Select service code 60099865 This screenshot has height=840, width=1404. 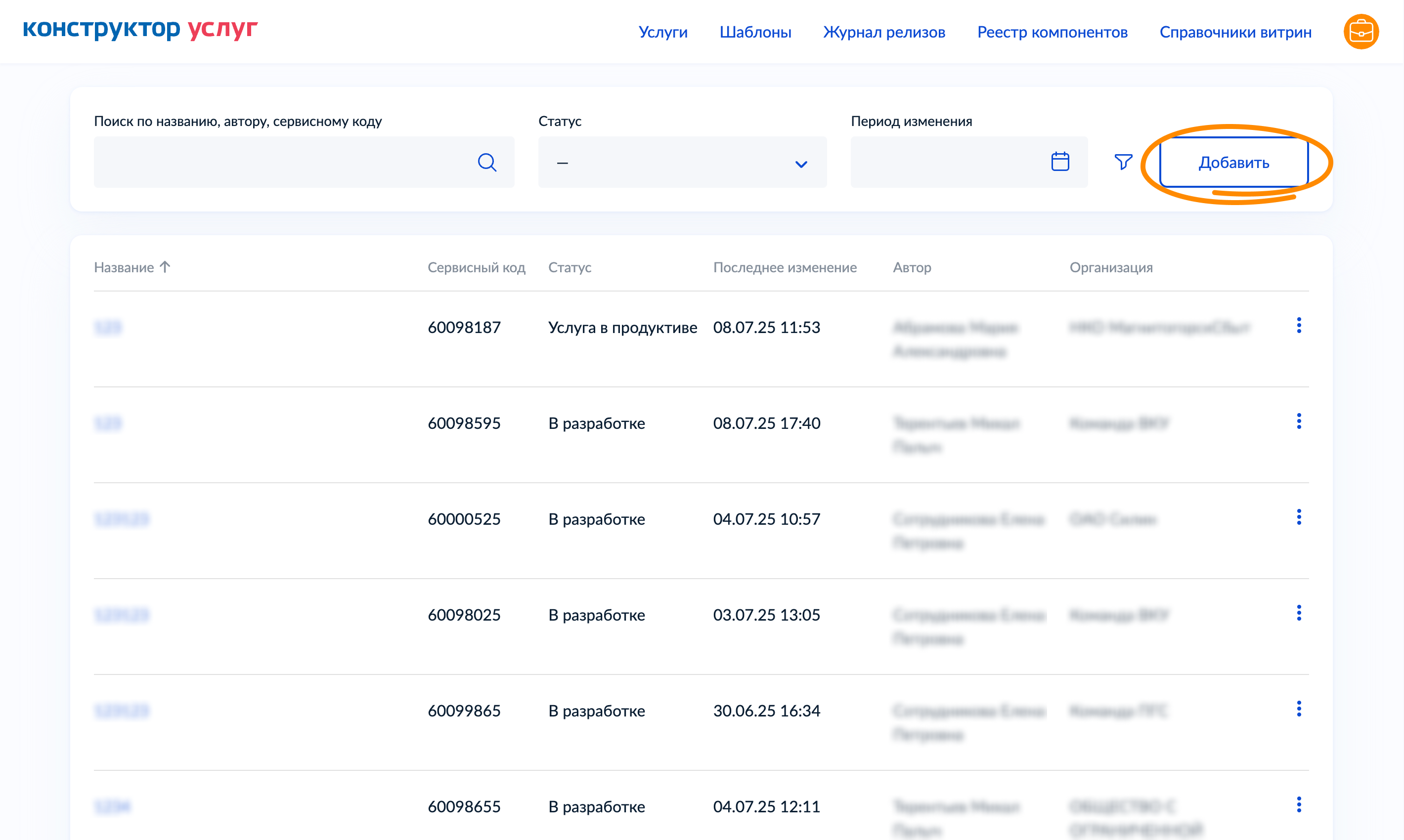click(464, 711)
